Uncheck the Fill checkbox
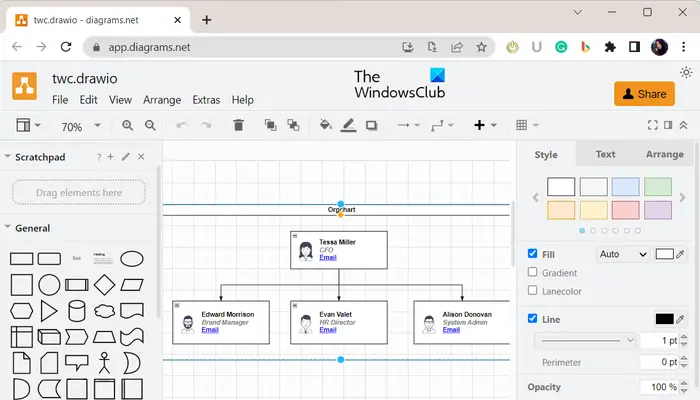The image size is (700, 400). [x=532, y=254]
